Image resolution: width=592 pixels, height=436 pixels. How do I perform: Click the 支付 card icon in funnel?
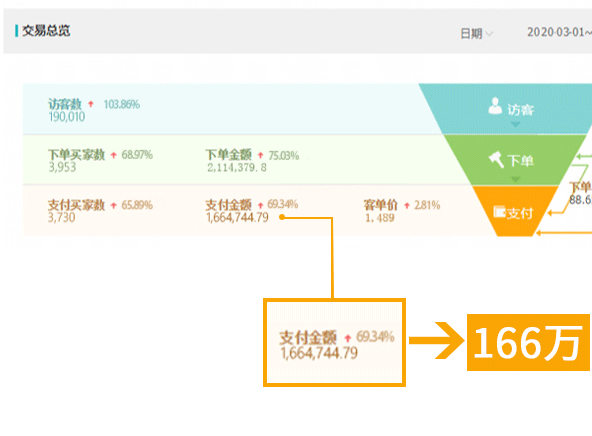point(499,212)
